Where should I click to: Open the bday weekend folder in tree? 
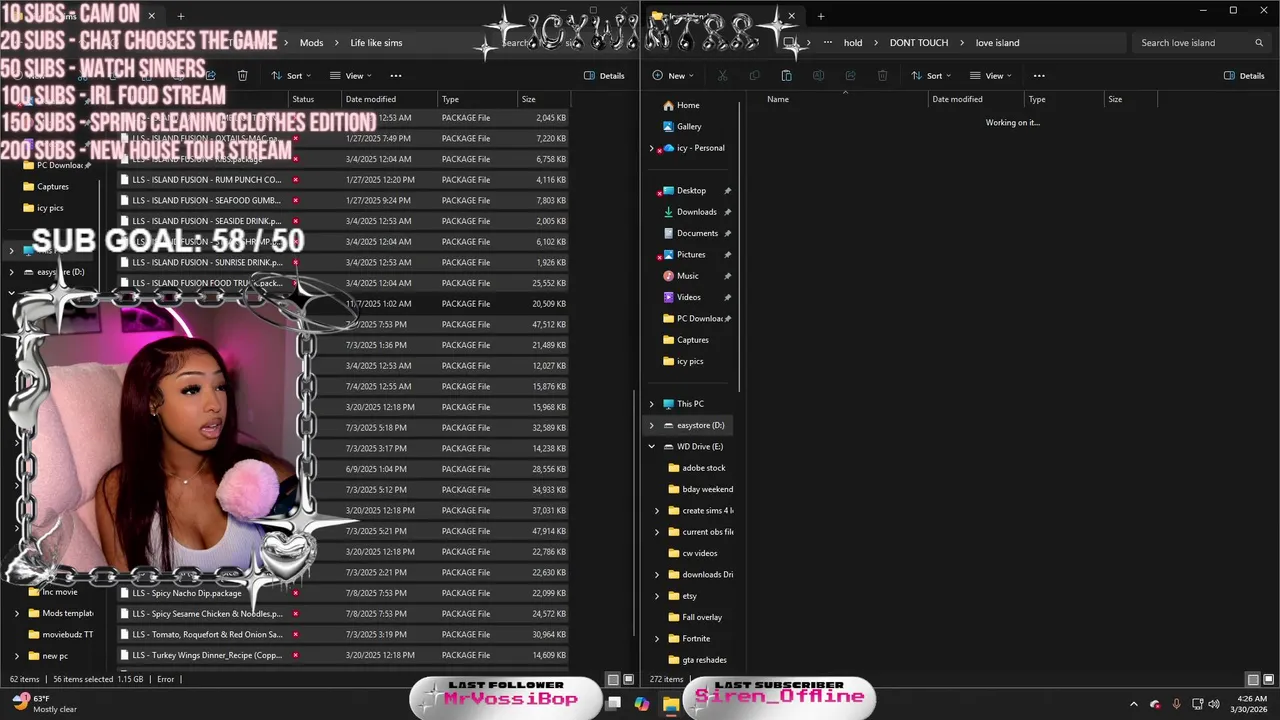(x=707, y=490)
